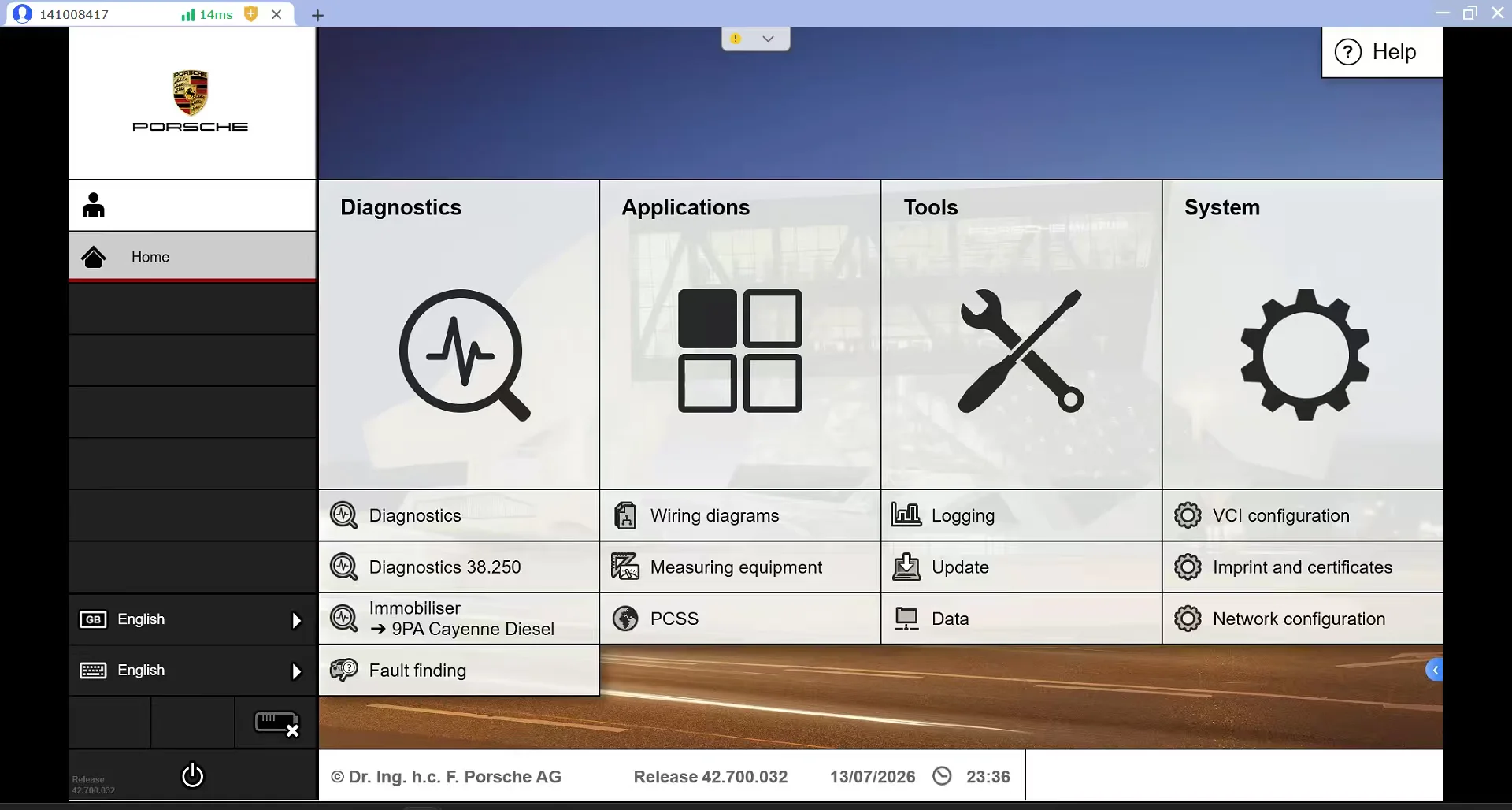This screenshot has height=810, width=1512.
Task: Launch Diagnostics 38.250
Action: click(459, 567)
